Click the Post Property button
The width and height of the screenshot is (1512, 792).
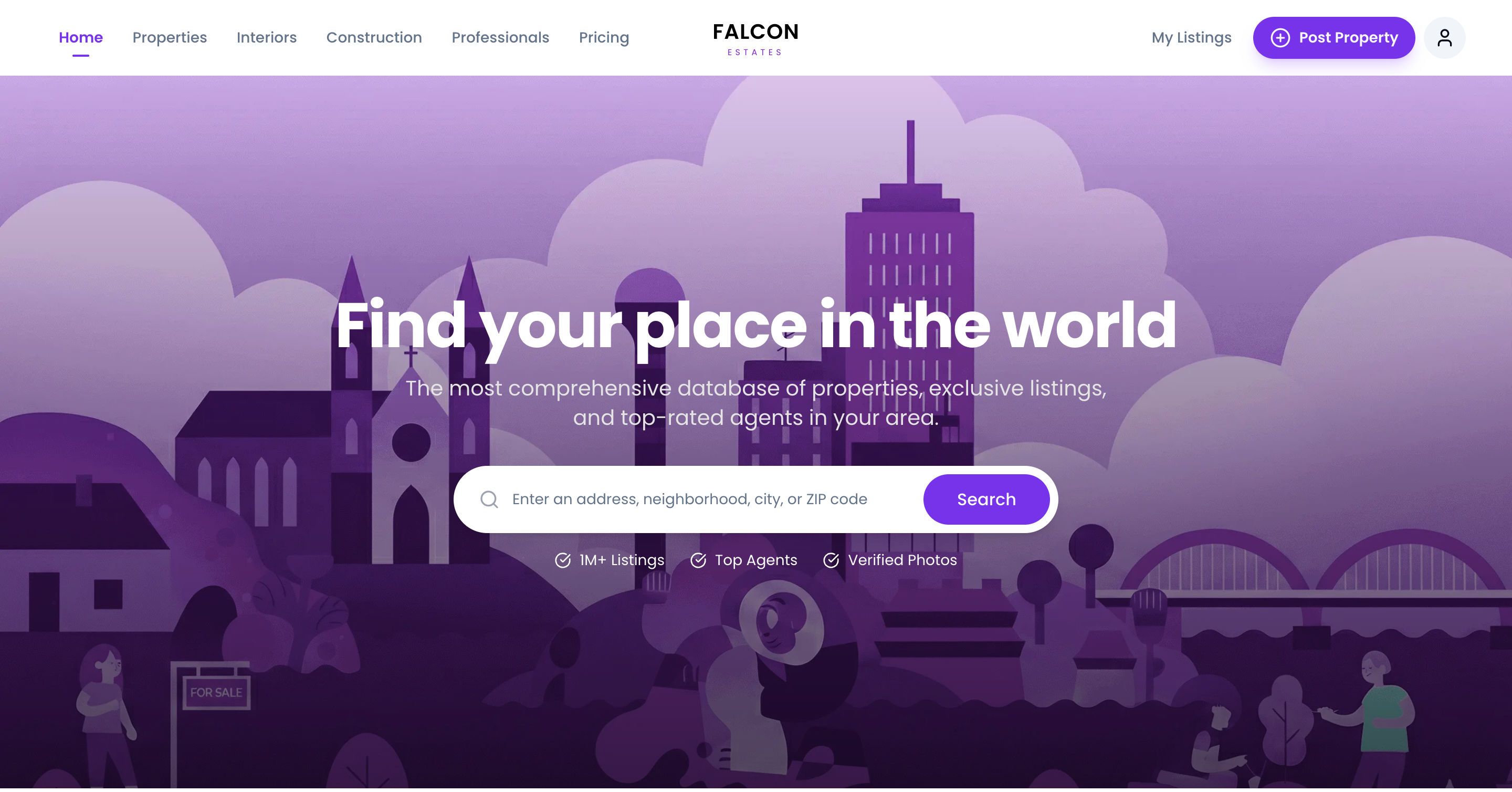pyautogui.click(x=1333, y=38)
